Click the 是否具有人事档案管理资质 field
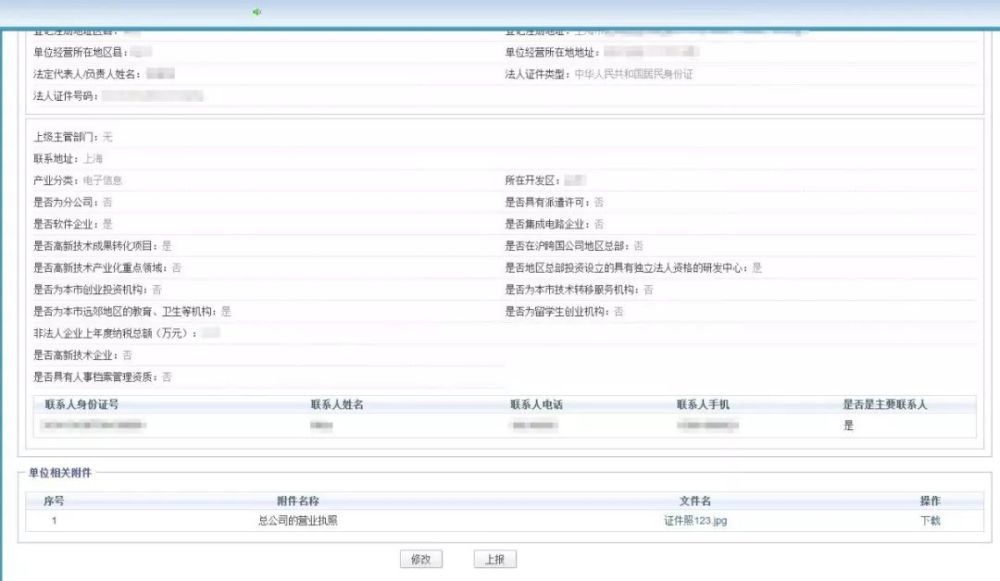The width and height of the screenshot is (1000, 581). coord(102,377)
